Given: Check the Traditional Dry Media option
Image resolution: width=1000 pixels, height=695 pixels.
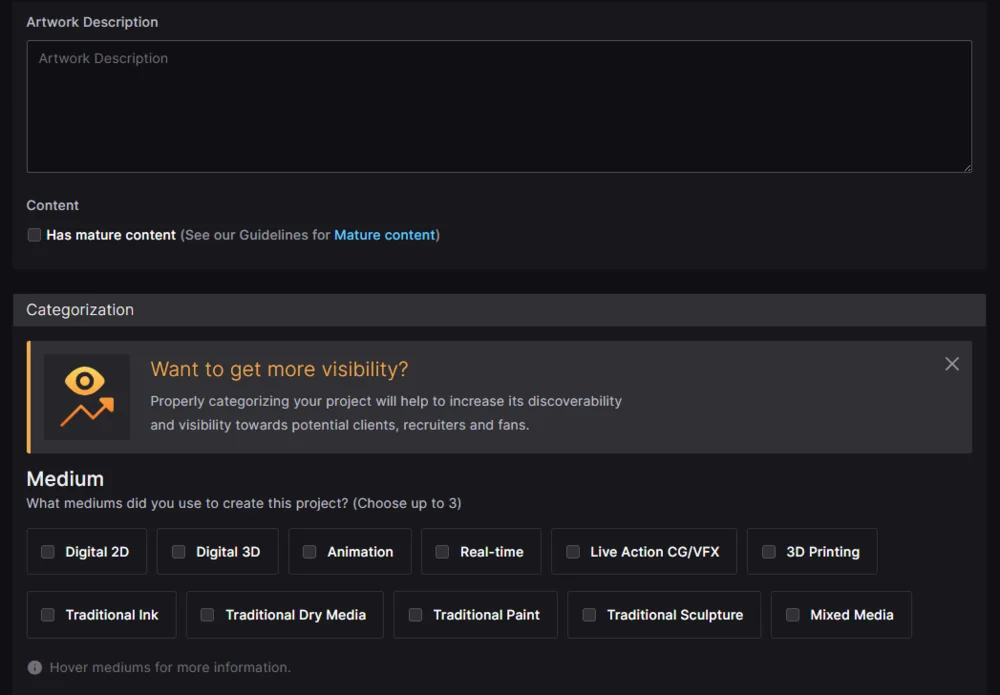Looking at the screenshot, I should click(x=207, y=615).
